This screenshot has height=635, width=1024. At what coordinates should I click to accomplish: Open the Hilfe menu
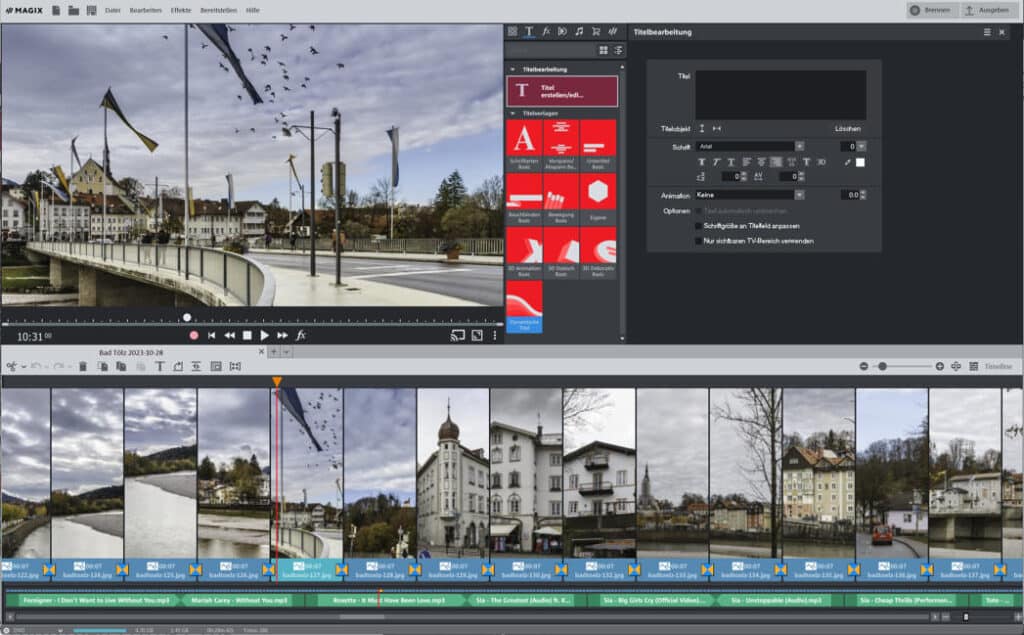253,10
